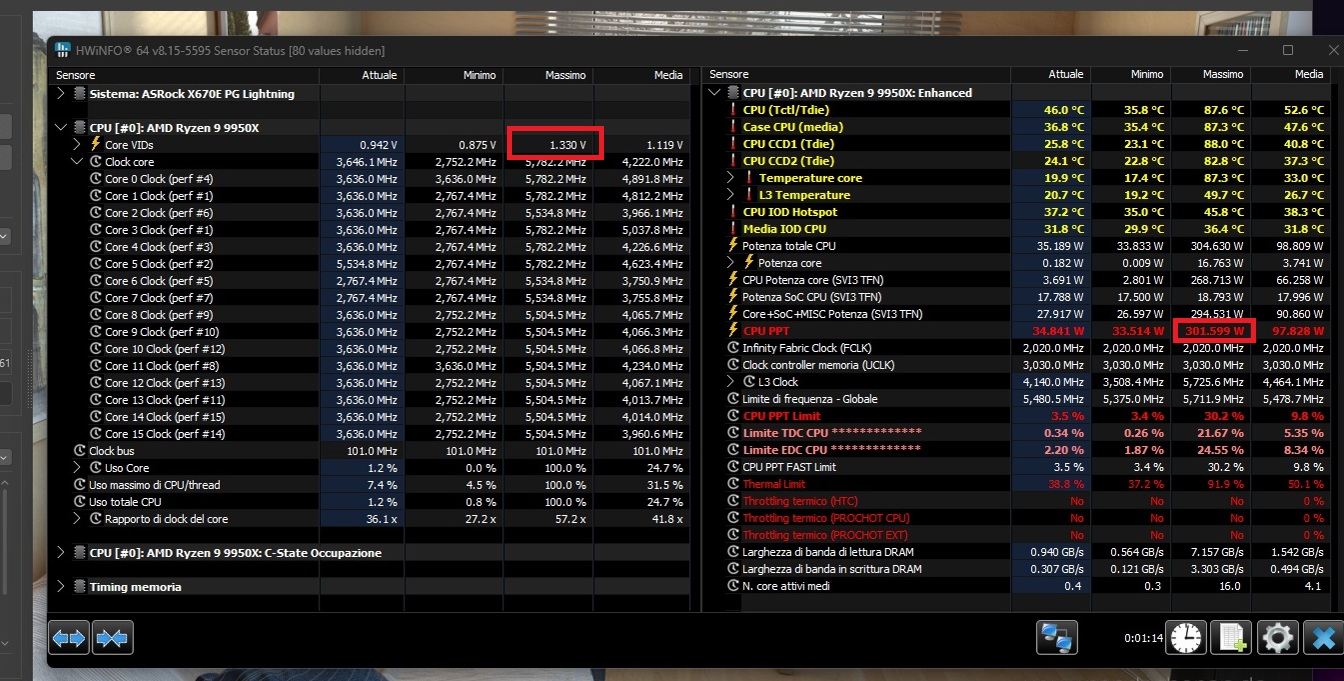Collapse CPU [#0]: AMD Ryzen 9 9950X group
The height and width of the screenshot is (681, 1344).
(61, 128)
